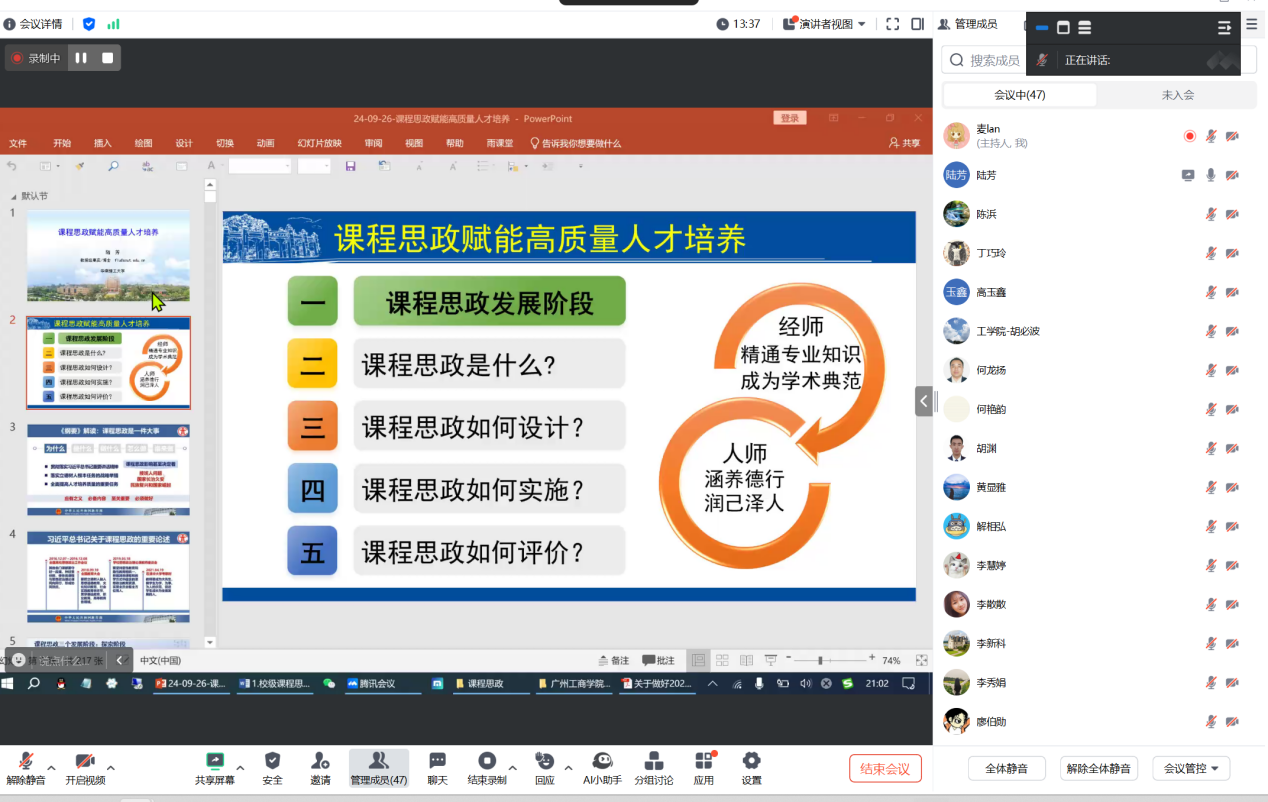Expand the 演讲者视图 view dropdown
Viewport: 1268px width, 802px height.
[861, 24]
